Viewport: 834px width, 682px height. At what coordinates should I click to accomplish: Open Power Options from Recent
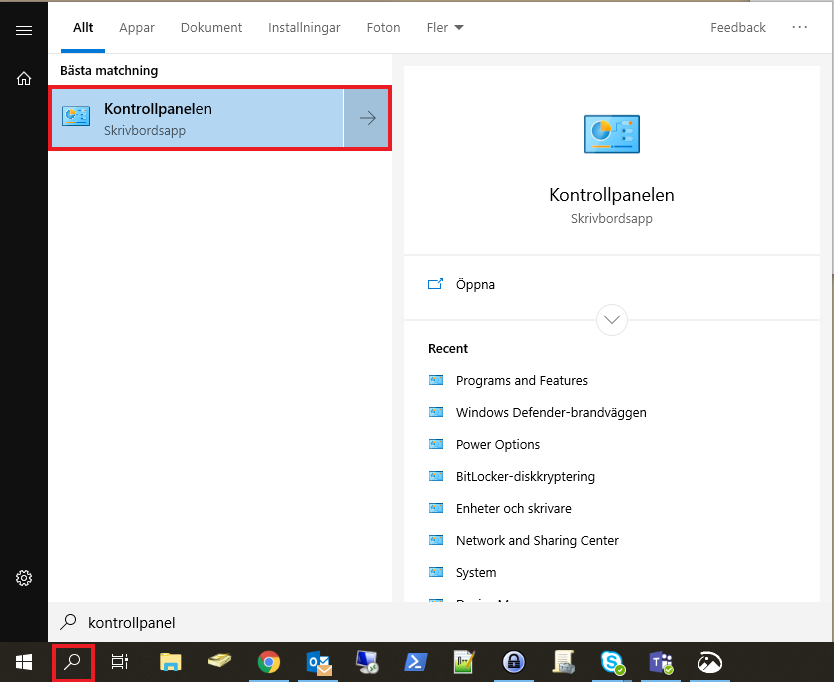(x=497, y=444)
